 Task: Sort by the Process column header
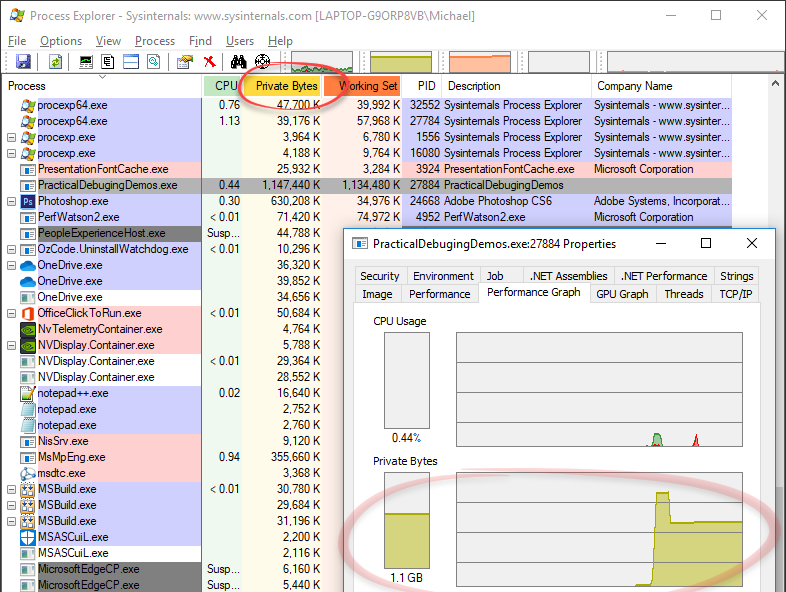coord(102,86)
